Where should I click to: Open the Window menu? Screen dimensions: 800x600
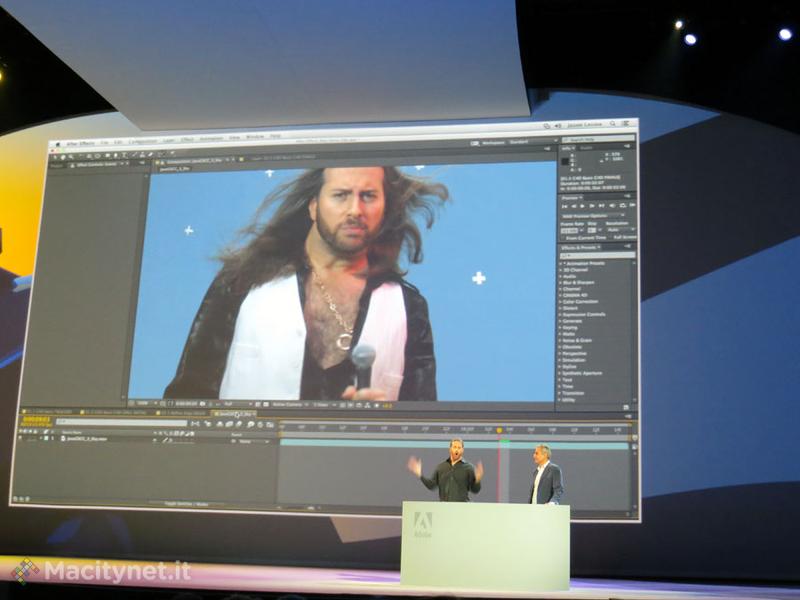[255, 138]
